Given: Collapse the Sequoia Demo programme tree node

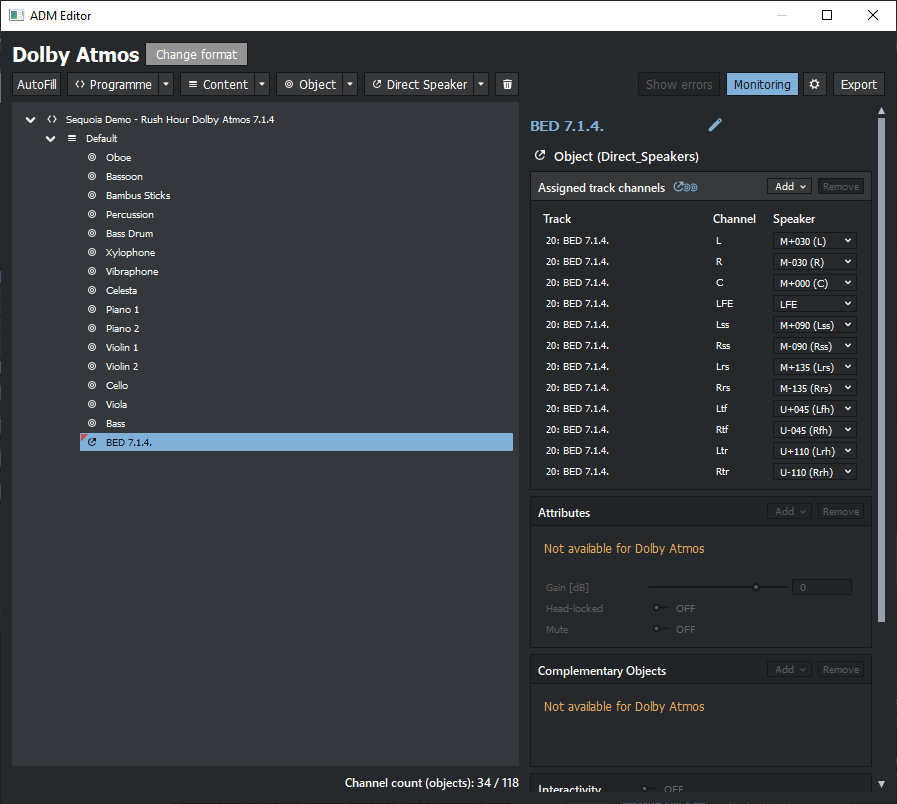Looking at the screenshot, I should click(x=31, y=120).
